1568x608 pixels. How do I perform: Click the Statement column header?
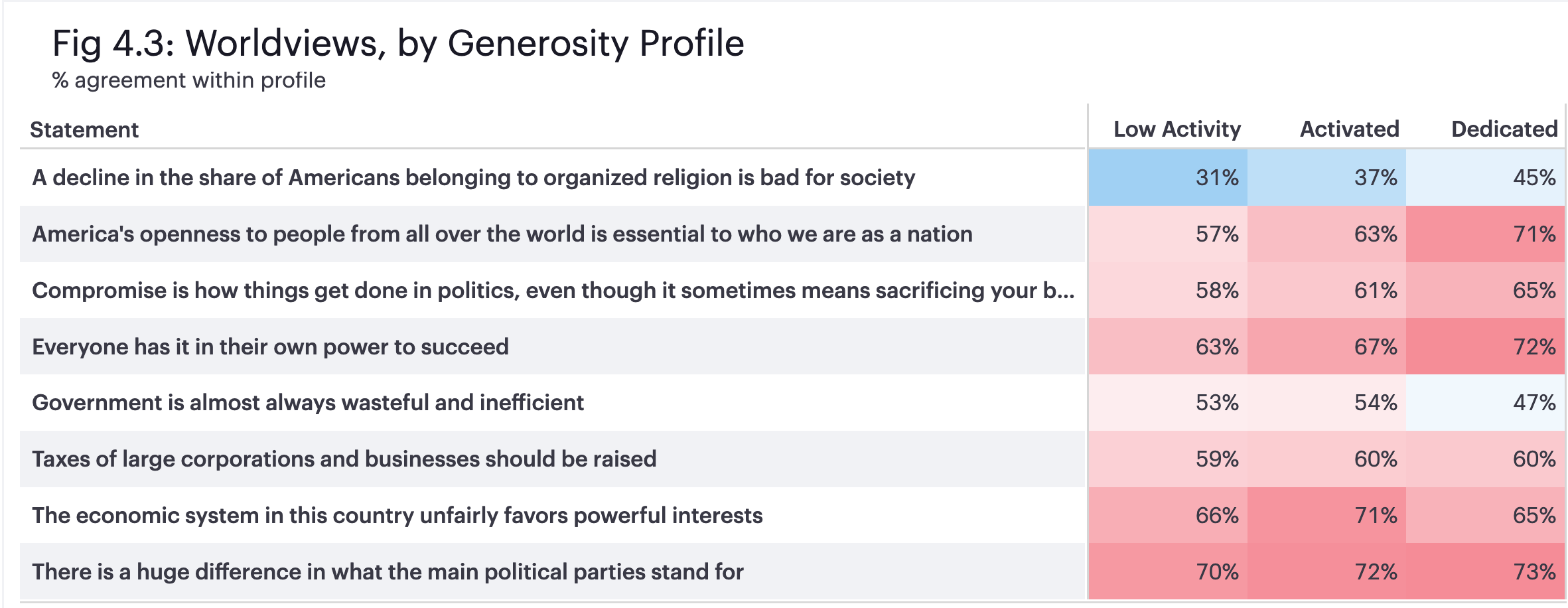click(x=84, y=129)
